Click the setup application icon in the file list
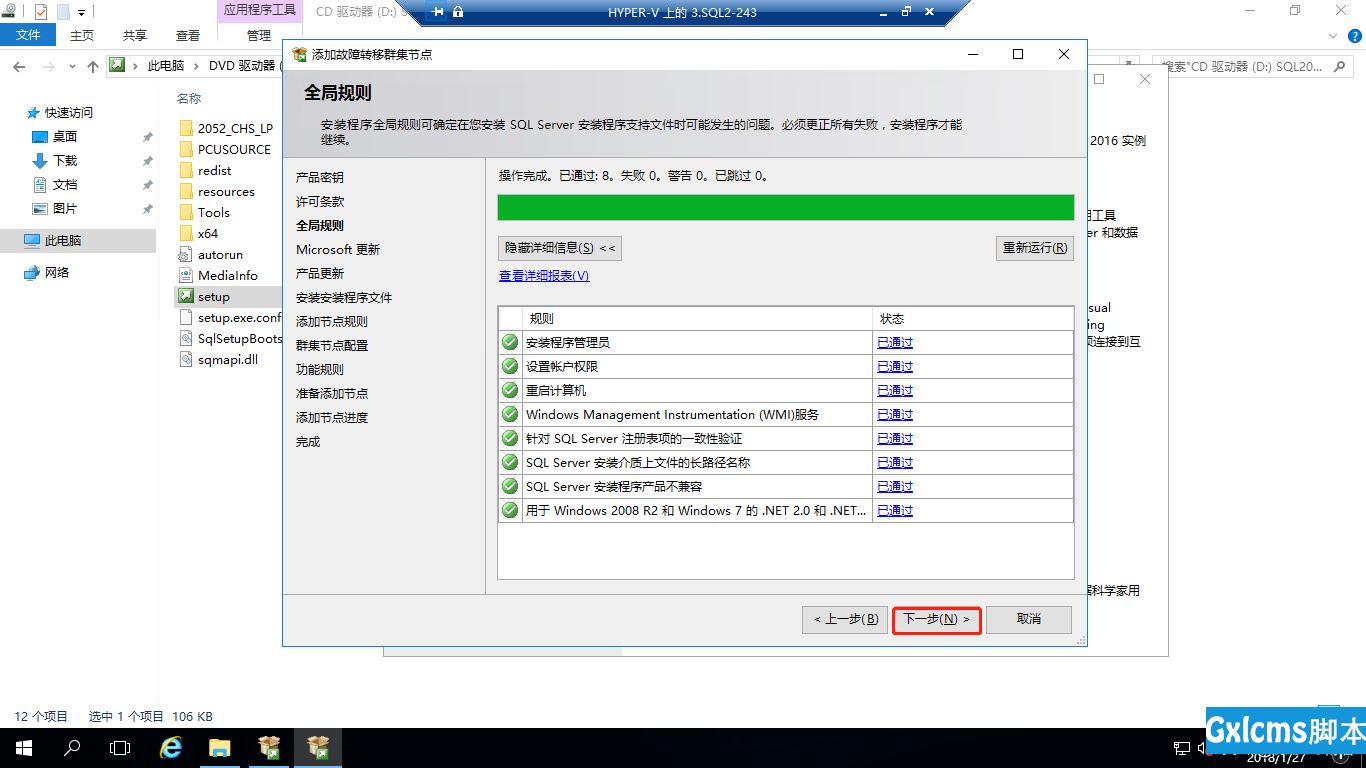Image resolution: width=1366 pixels, height=768 pixels. tap(186, 296)
